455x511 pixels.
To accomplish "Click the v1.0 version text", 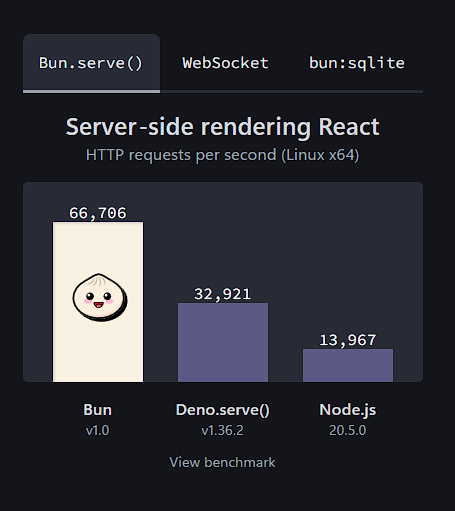I will [97, 430].
